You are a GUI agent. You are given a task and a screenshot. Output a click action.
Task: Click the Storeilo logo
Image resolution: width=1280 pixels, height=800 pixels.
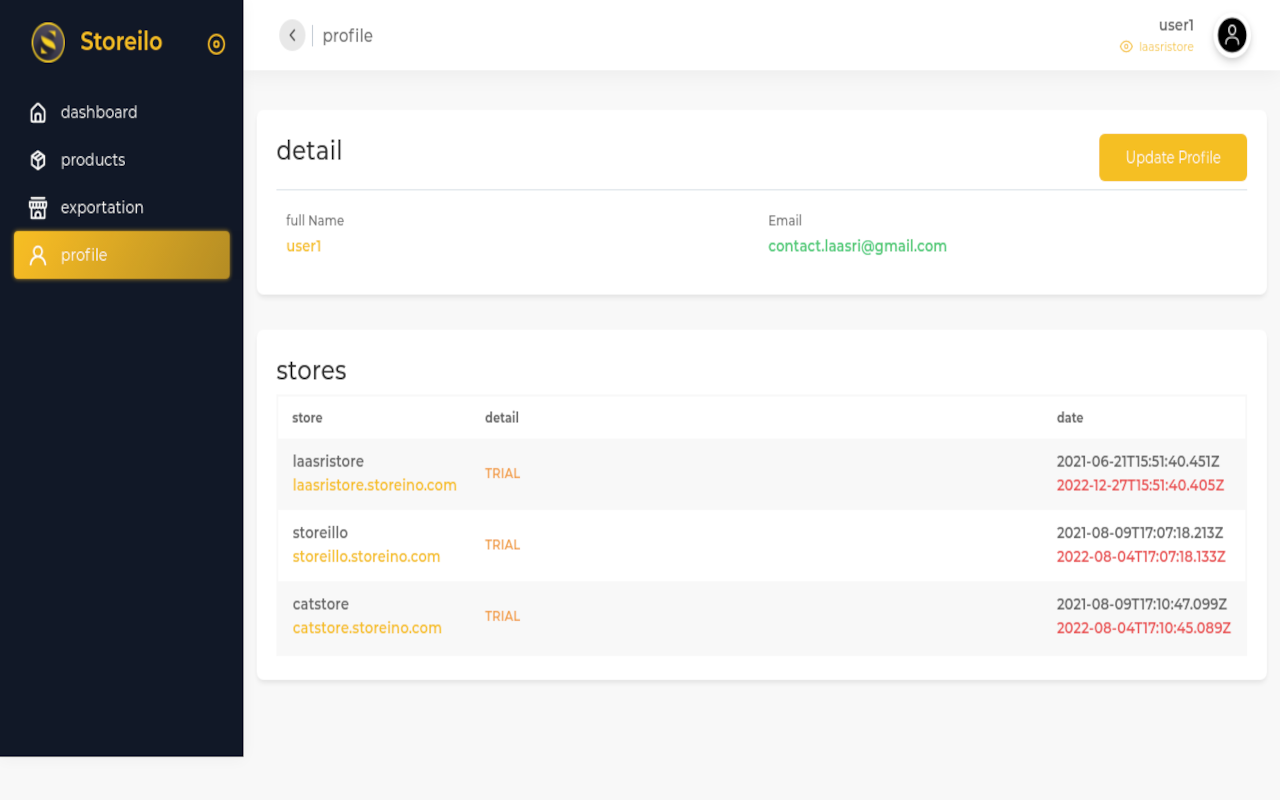point(95,42)
